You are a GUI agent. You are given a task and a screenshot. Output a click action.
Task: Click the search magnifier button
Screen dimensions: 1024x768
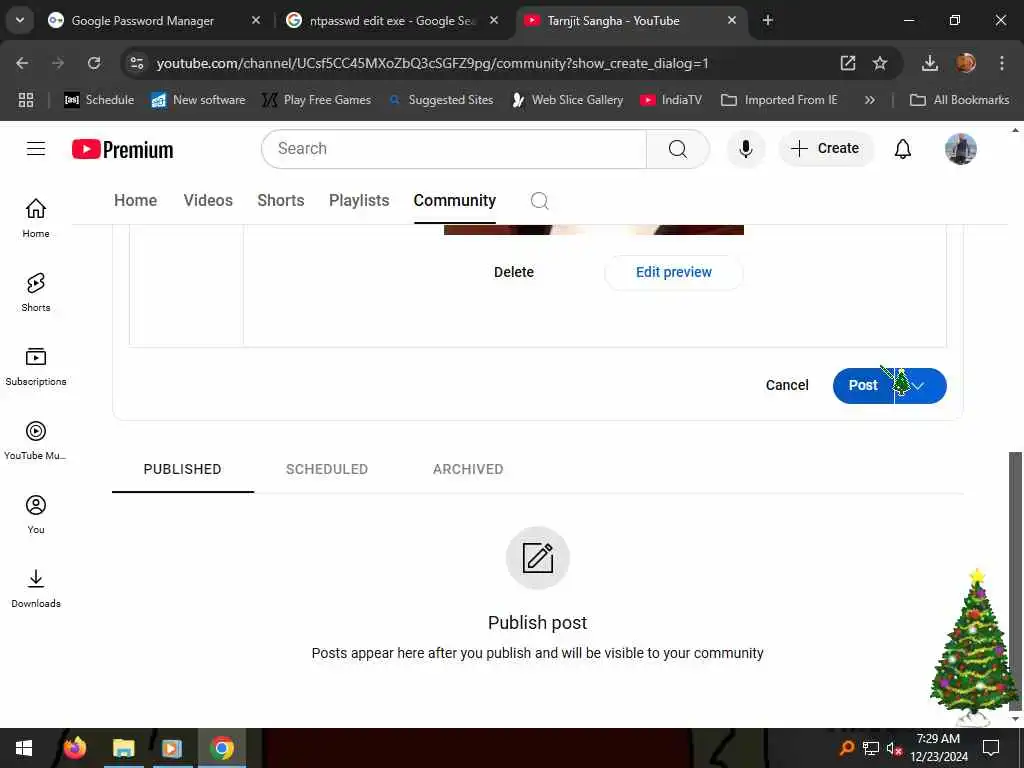tap(677, 149)
